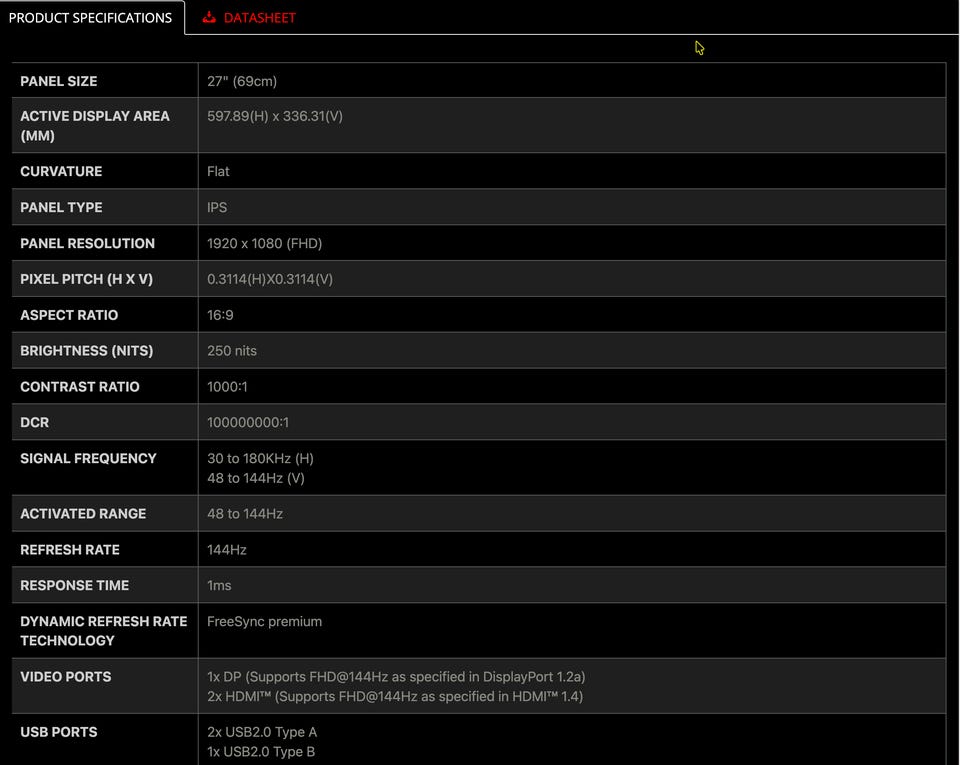Click the IPS panel type value
960x765 pixels.
[217, 207]
